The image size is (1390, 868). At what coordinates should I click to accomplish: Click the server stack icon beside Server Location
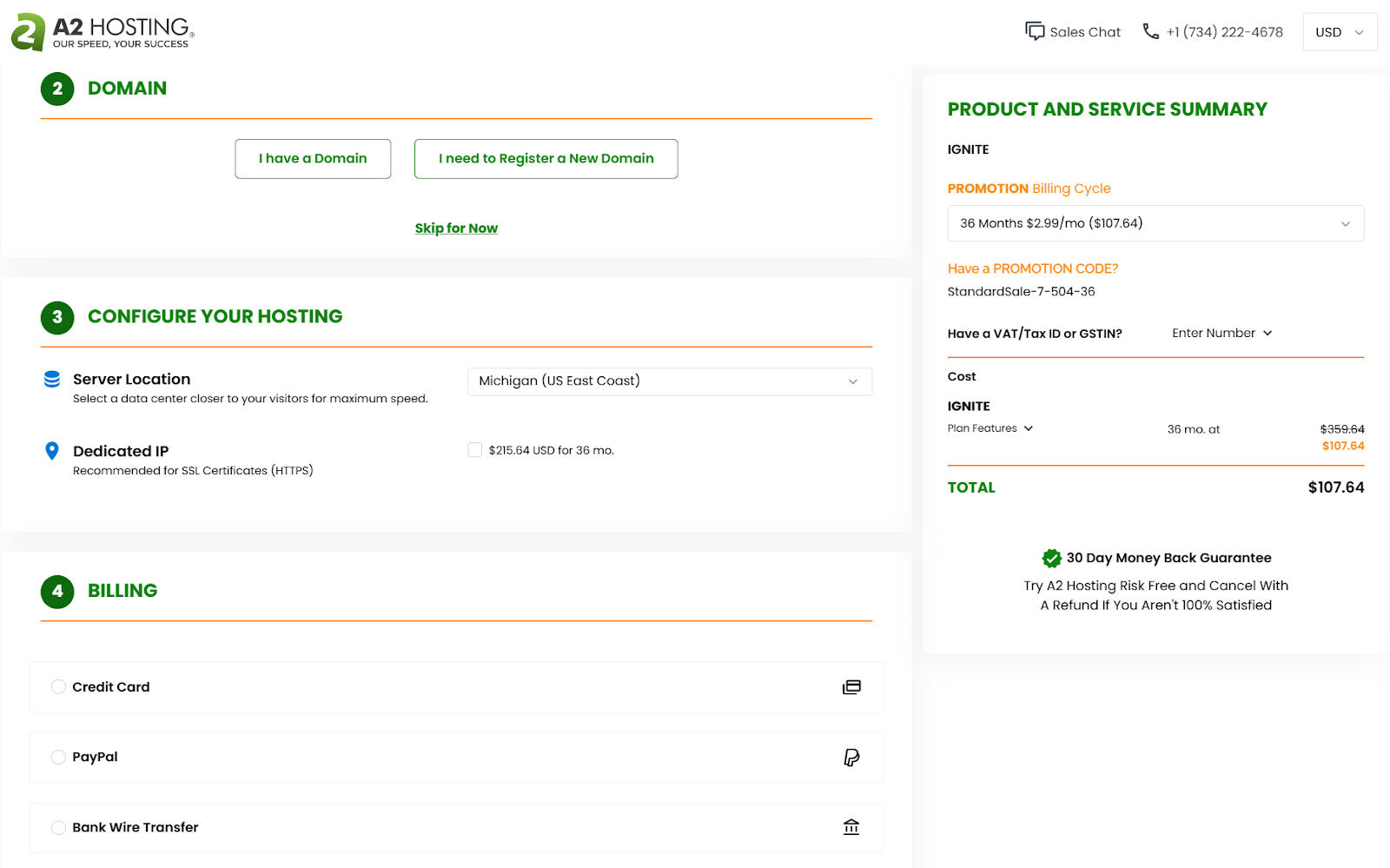click(51, 379)
